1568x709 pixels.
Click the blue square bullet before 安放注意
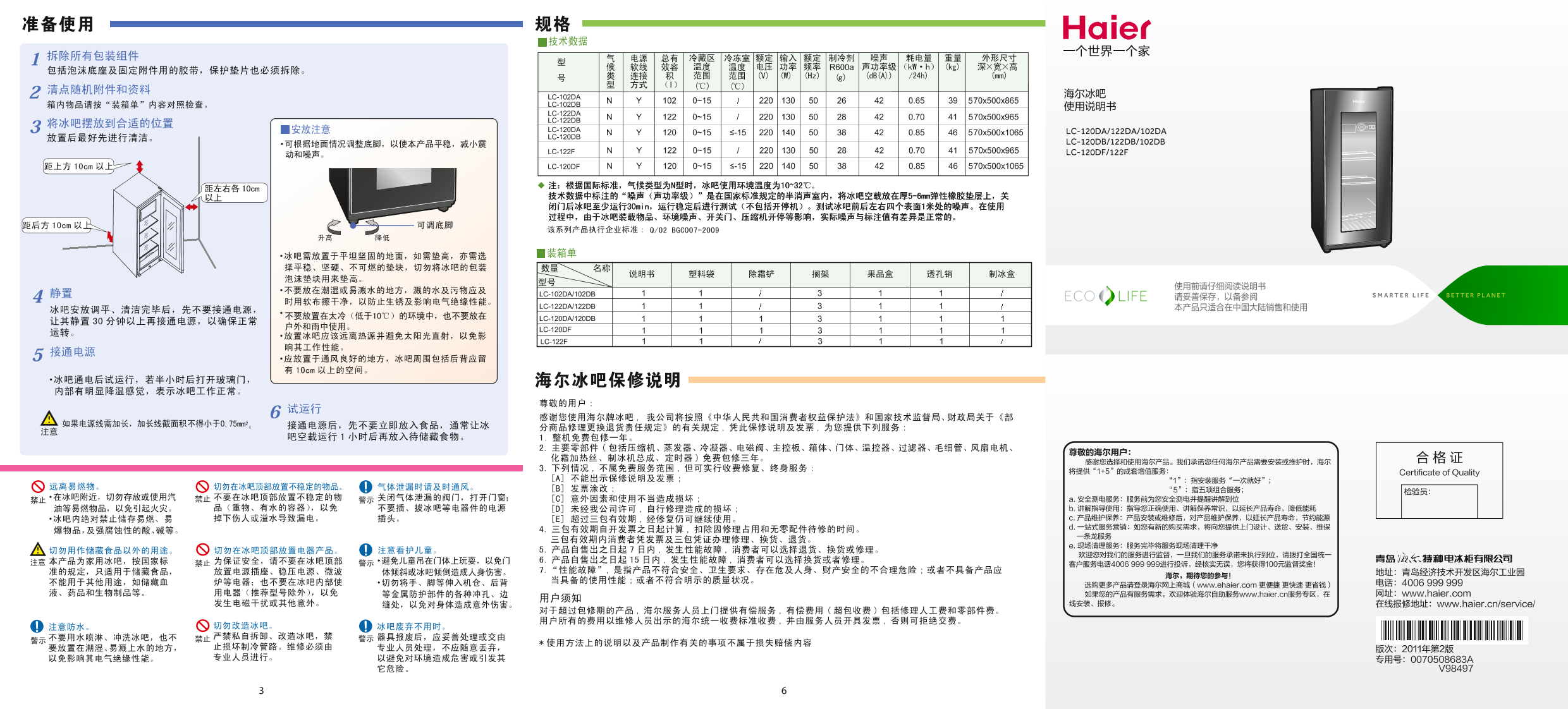tap(285, 129)
